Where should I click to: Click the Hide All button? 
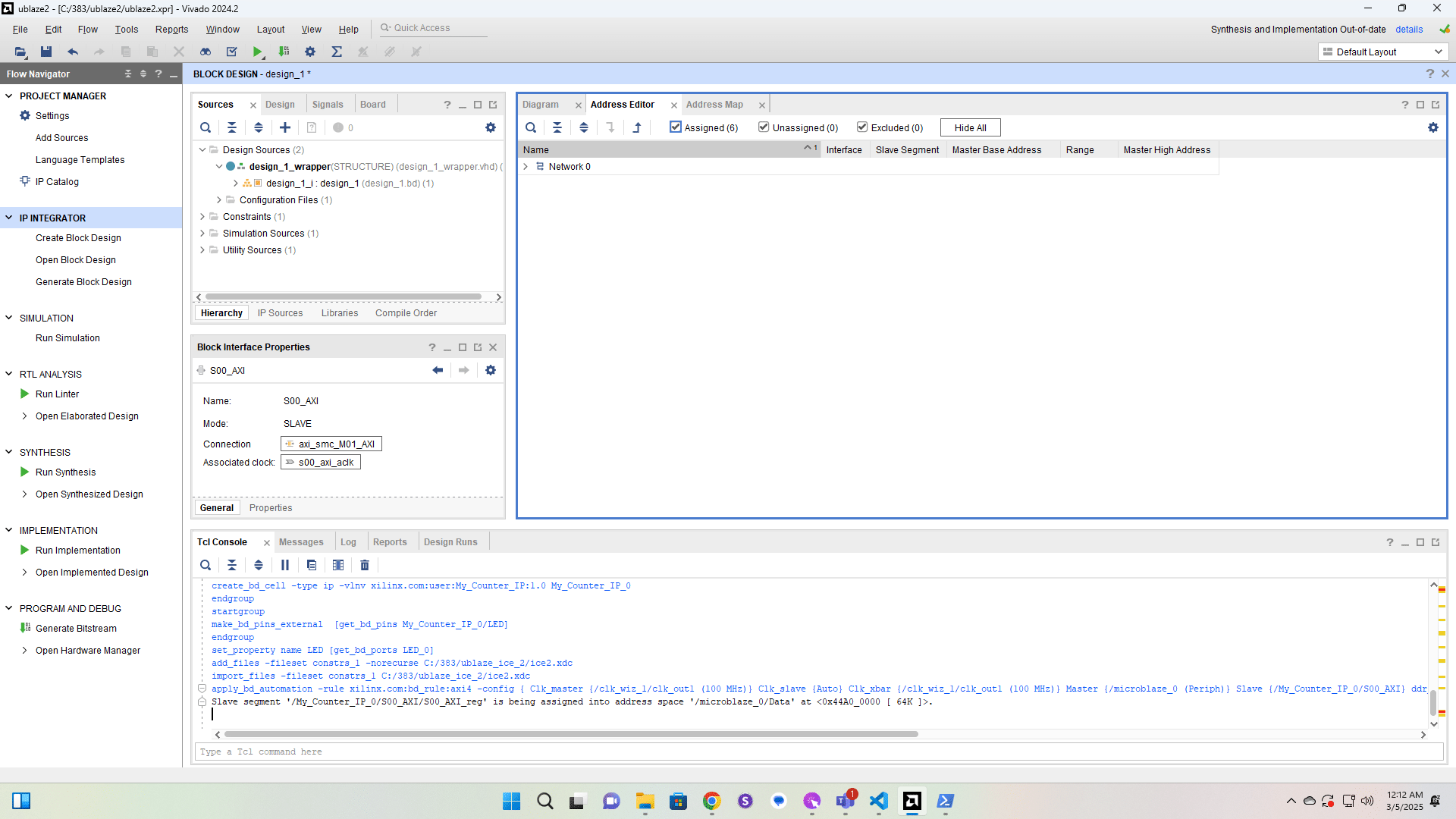point(970,127)
